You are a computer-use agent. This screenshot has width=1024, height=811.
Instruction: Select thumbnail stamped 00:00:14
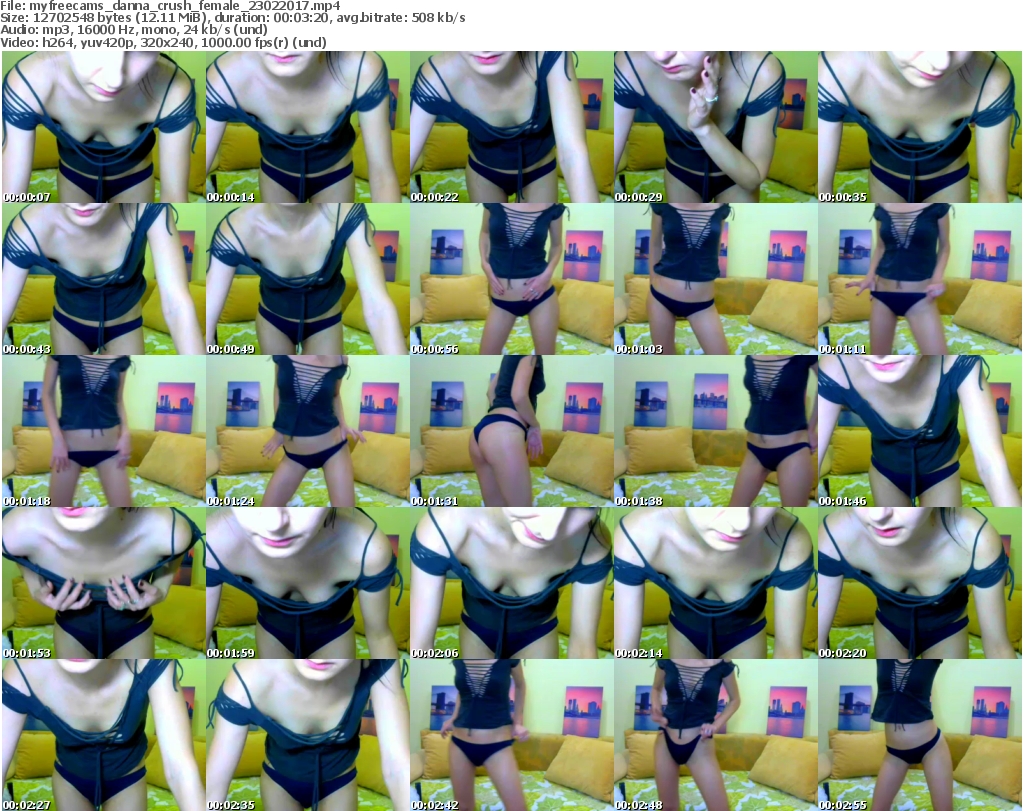[308, 127]
